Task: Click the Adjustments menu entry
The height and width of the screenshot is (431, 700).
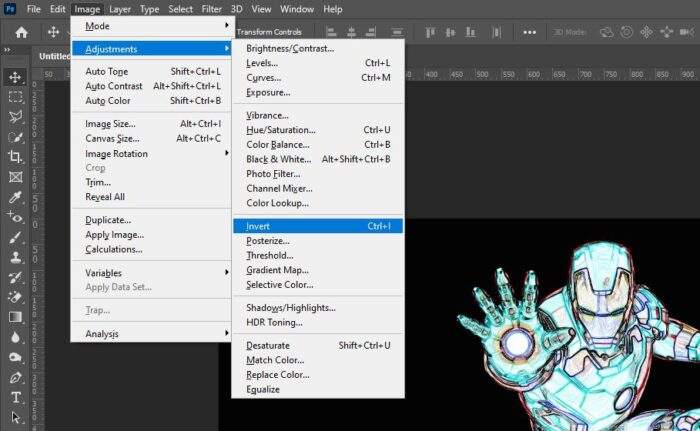Action: [151, 49]
